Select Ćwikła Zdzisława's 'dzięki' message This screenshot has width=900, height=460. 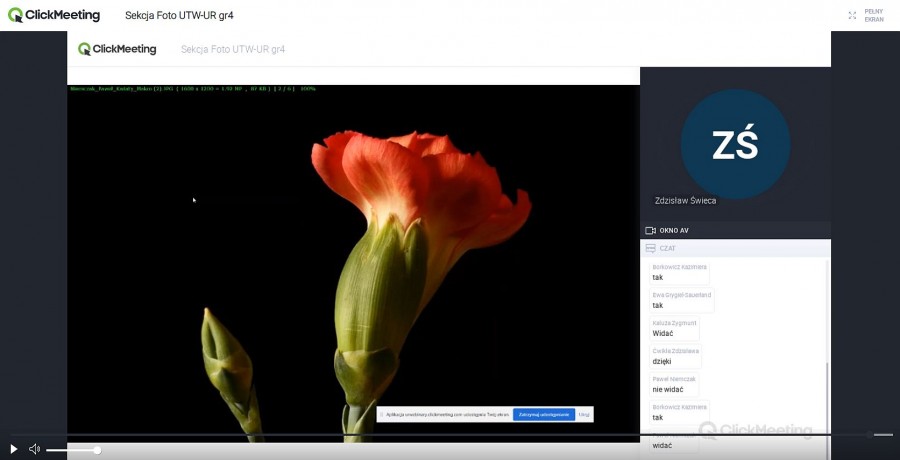662,361
